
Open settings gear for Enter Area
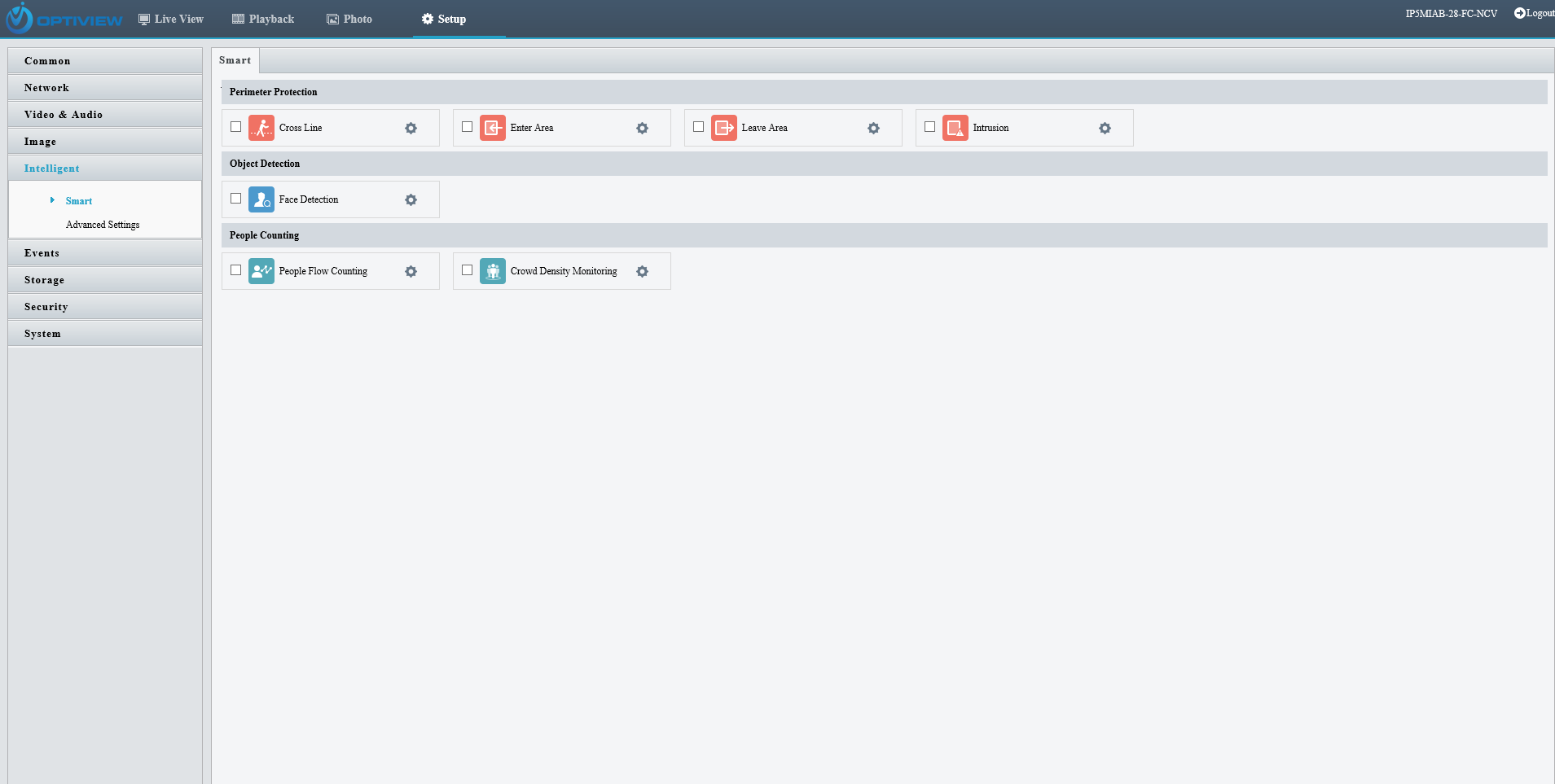point(642,129)
